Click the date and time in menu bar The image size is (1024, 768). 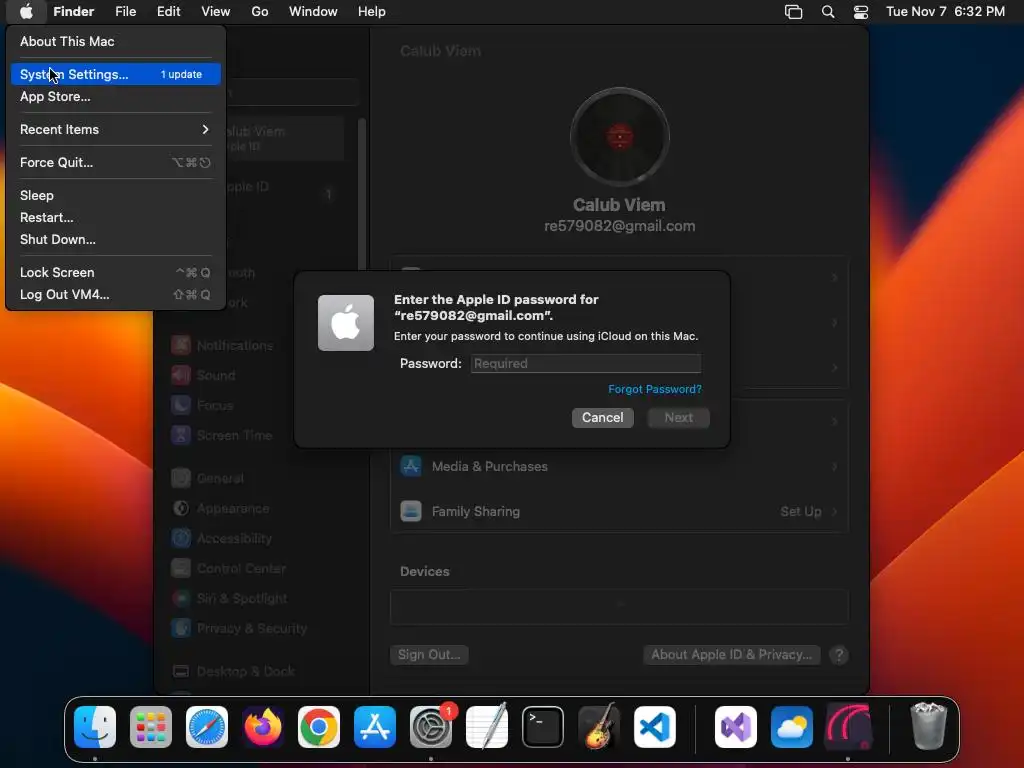[945, 12]
